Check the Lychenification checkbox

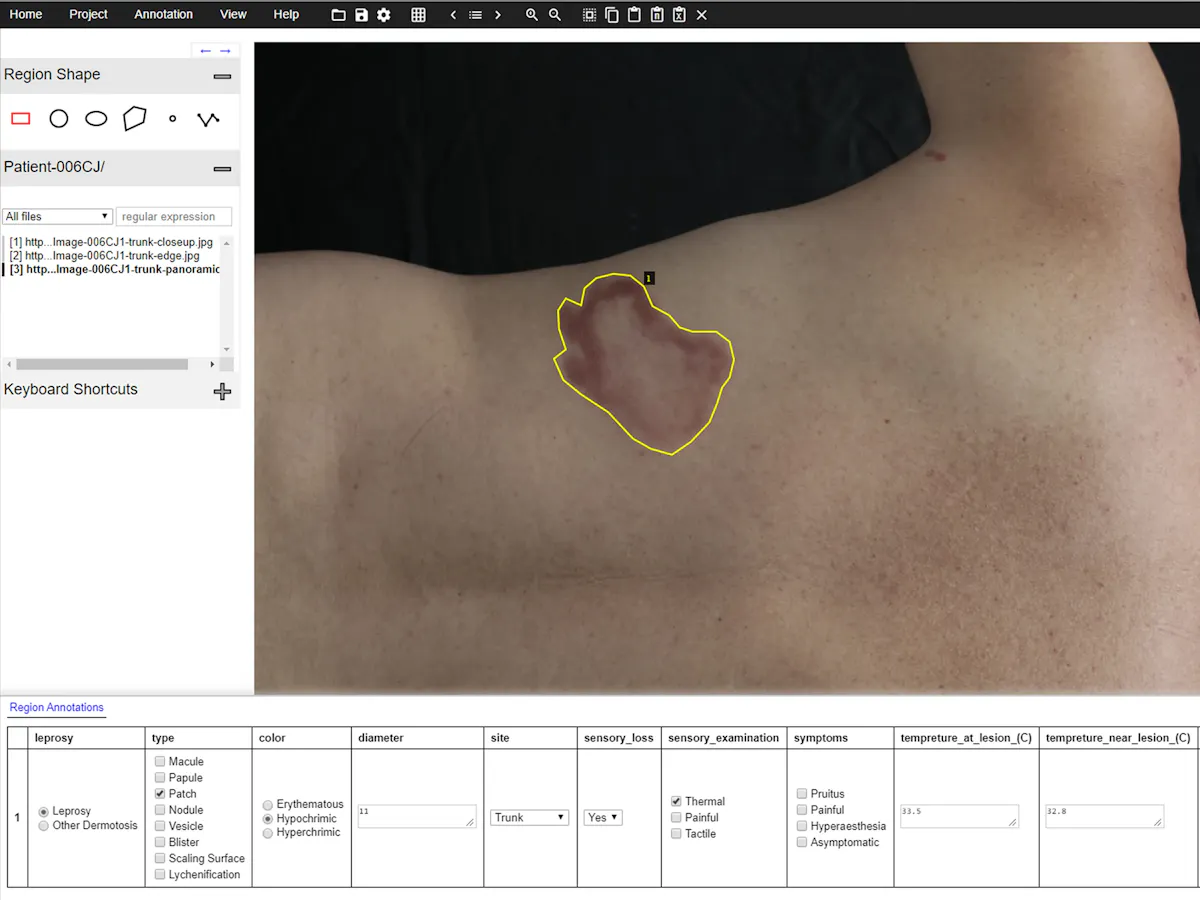pyautogui.click(x=160, y=875)
